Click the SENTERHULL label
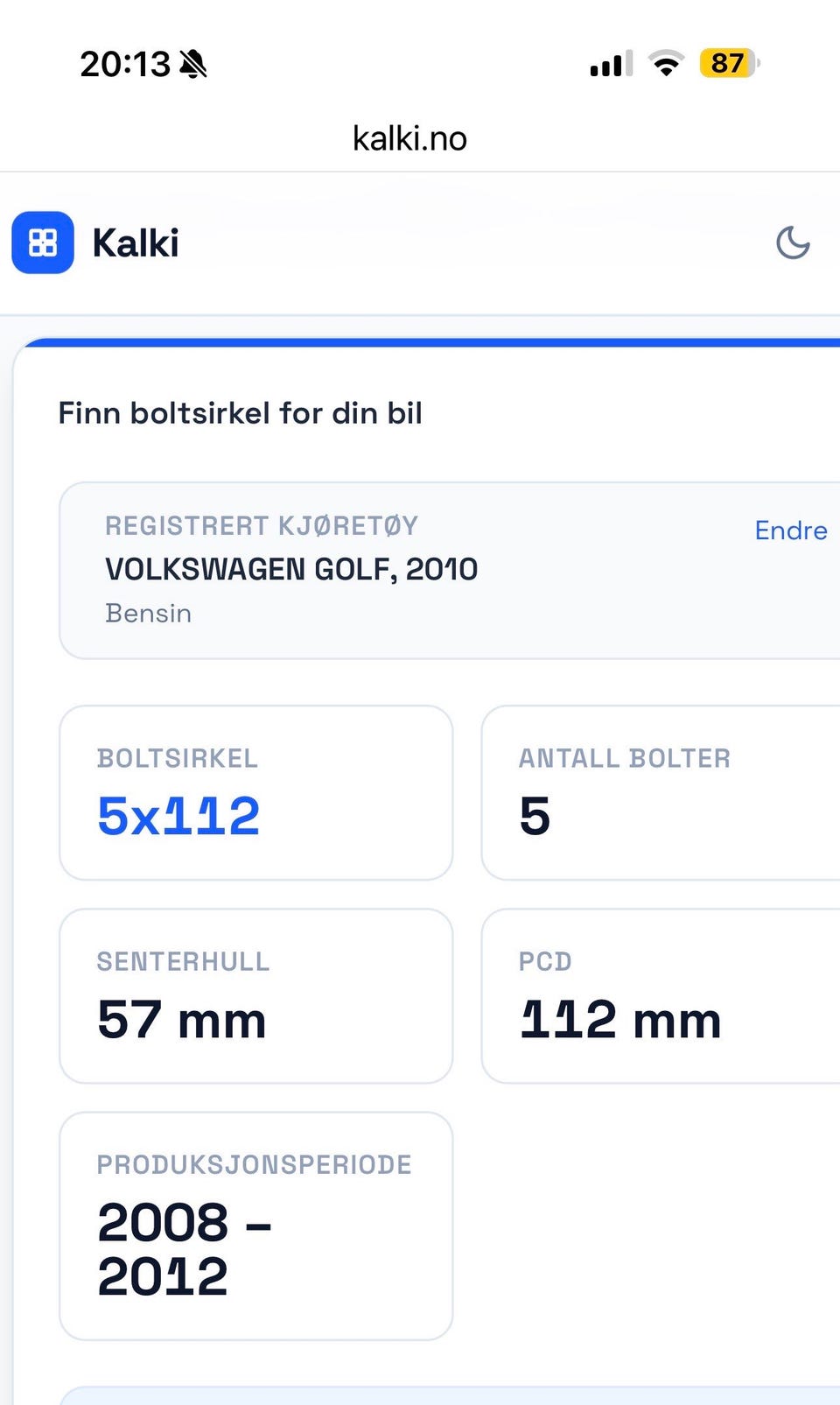840x1405 pixels. point(183,962)
